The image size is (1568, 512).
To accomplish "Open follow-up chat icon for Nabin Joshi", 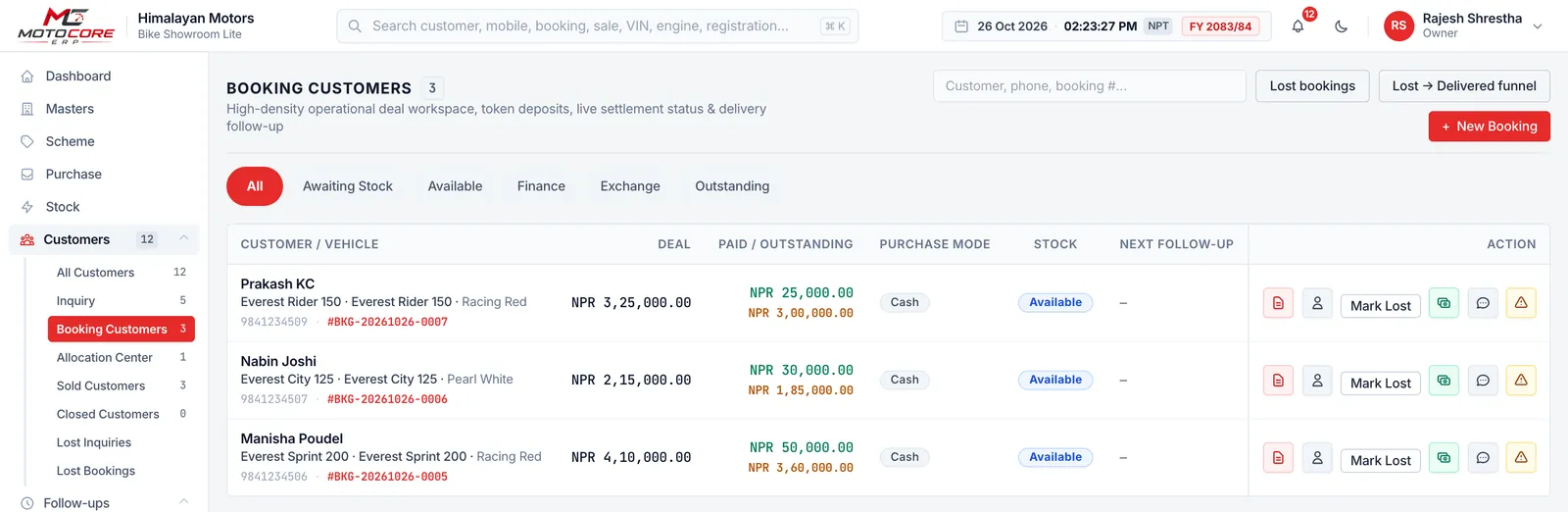I will [x=1483, y=381].
